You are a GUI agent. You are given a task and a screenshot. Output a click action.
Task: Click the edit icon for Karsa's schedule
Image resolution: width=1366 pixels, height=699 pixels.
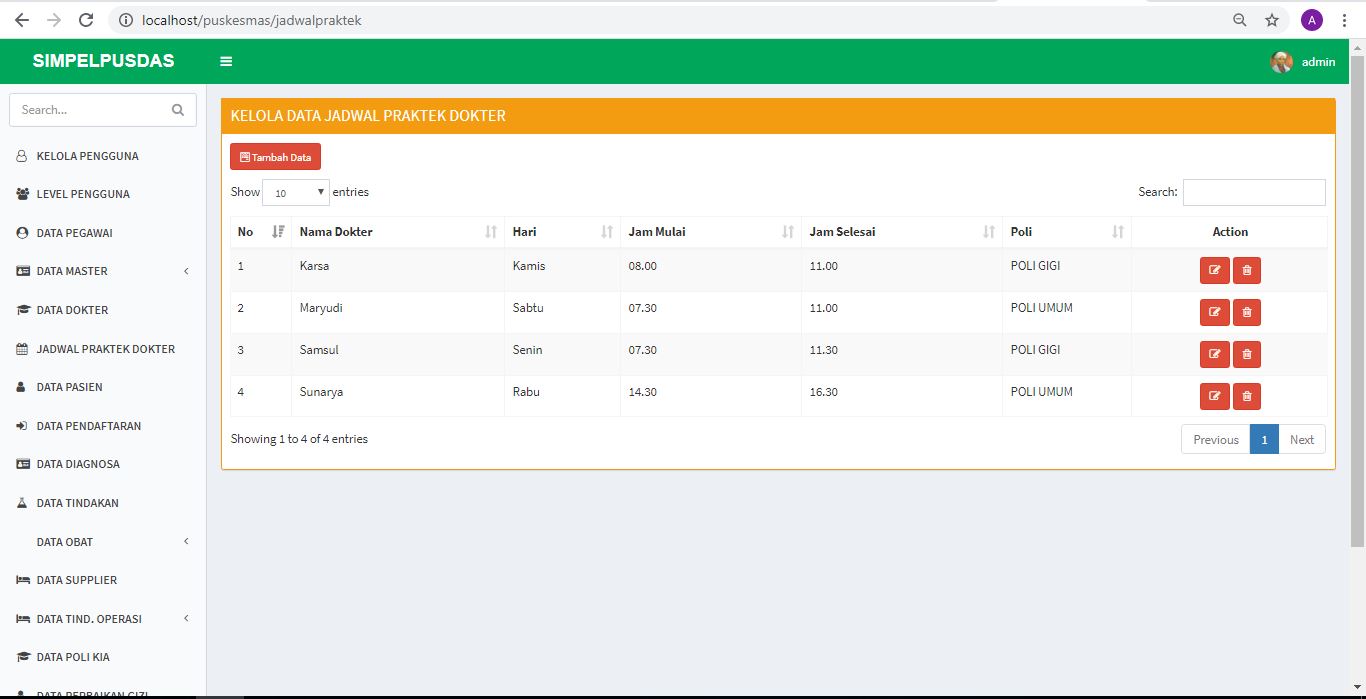1214,270
